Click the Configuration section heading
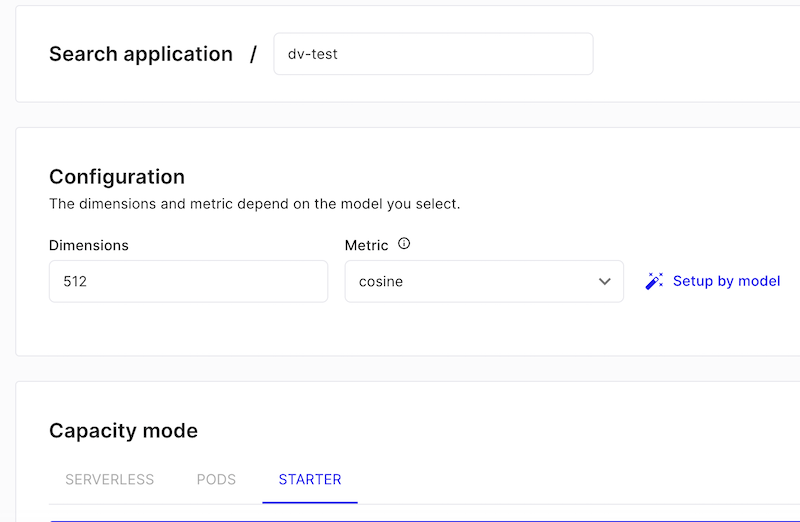This screenshot has width=800, height=522. click(x=117, y=177)
